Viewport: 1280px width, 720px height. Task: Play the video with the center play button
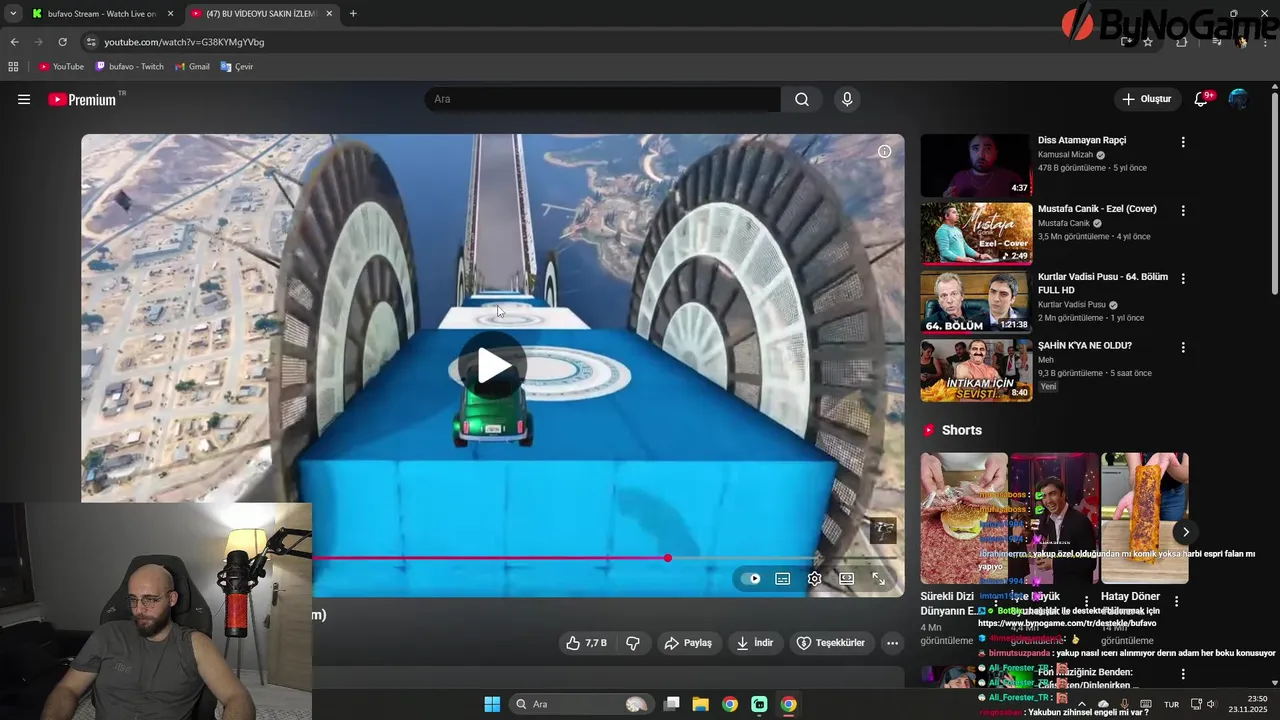tap(492, 366)
